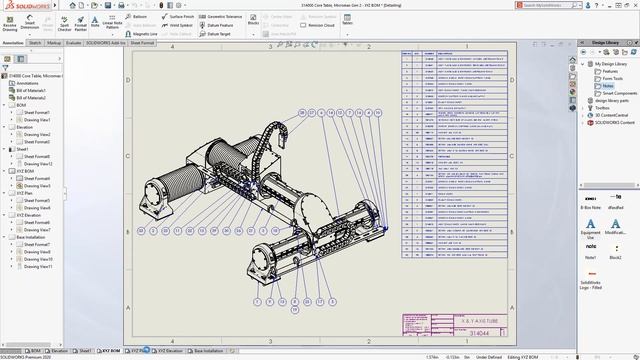Insert a Weld Symbol
Image resolution: width=640 pixels, height=360 pixels.
(177, 25)
